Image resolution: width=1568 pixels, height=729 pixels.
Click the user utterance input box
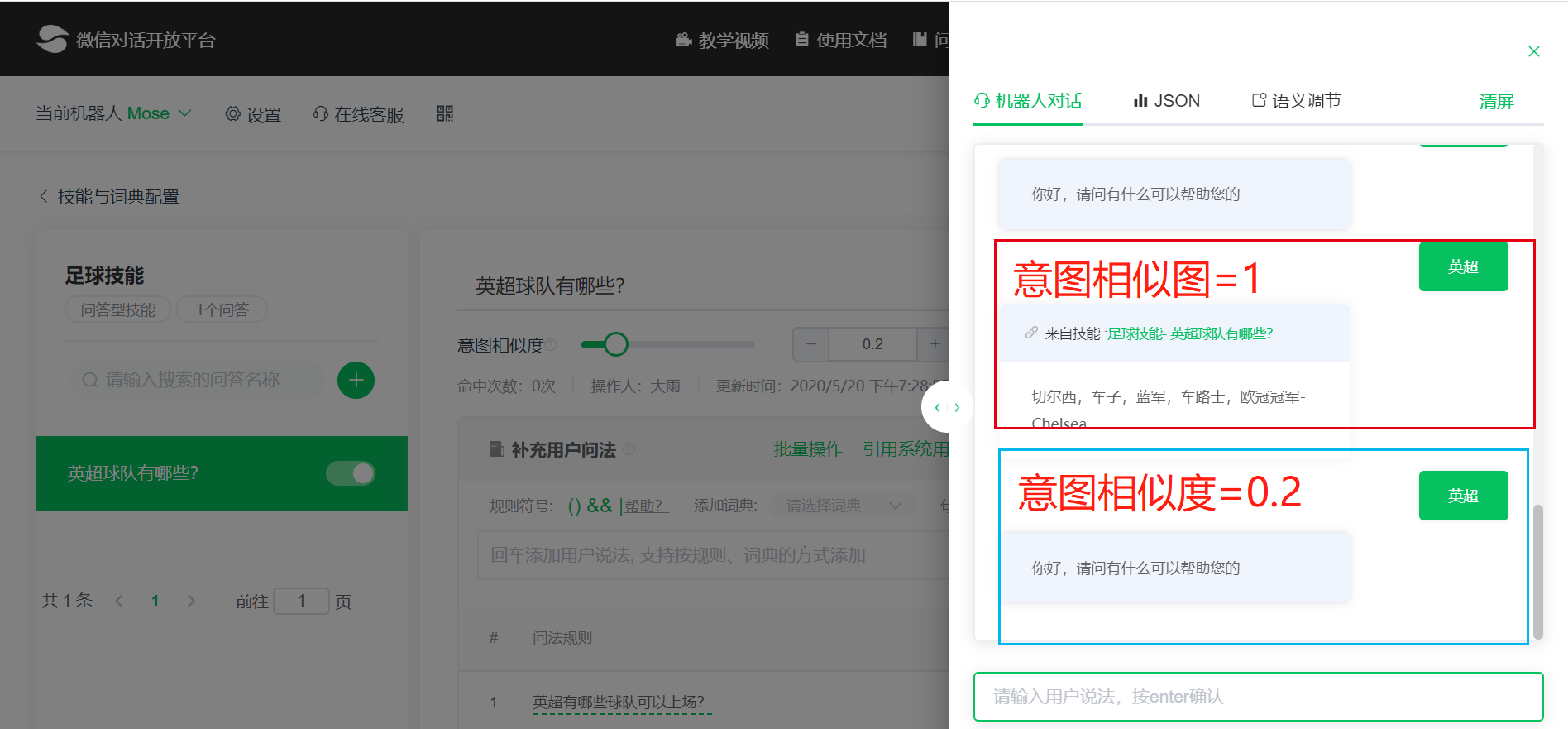tap(714, 555)
